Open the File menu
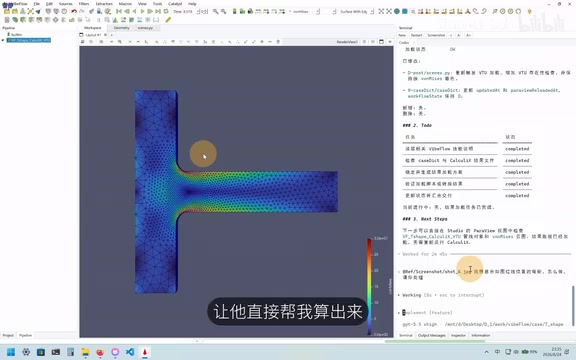 [x=36, y=4]
